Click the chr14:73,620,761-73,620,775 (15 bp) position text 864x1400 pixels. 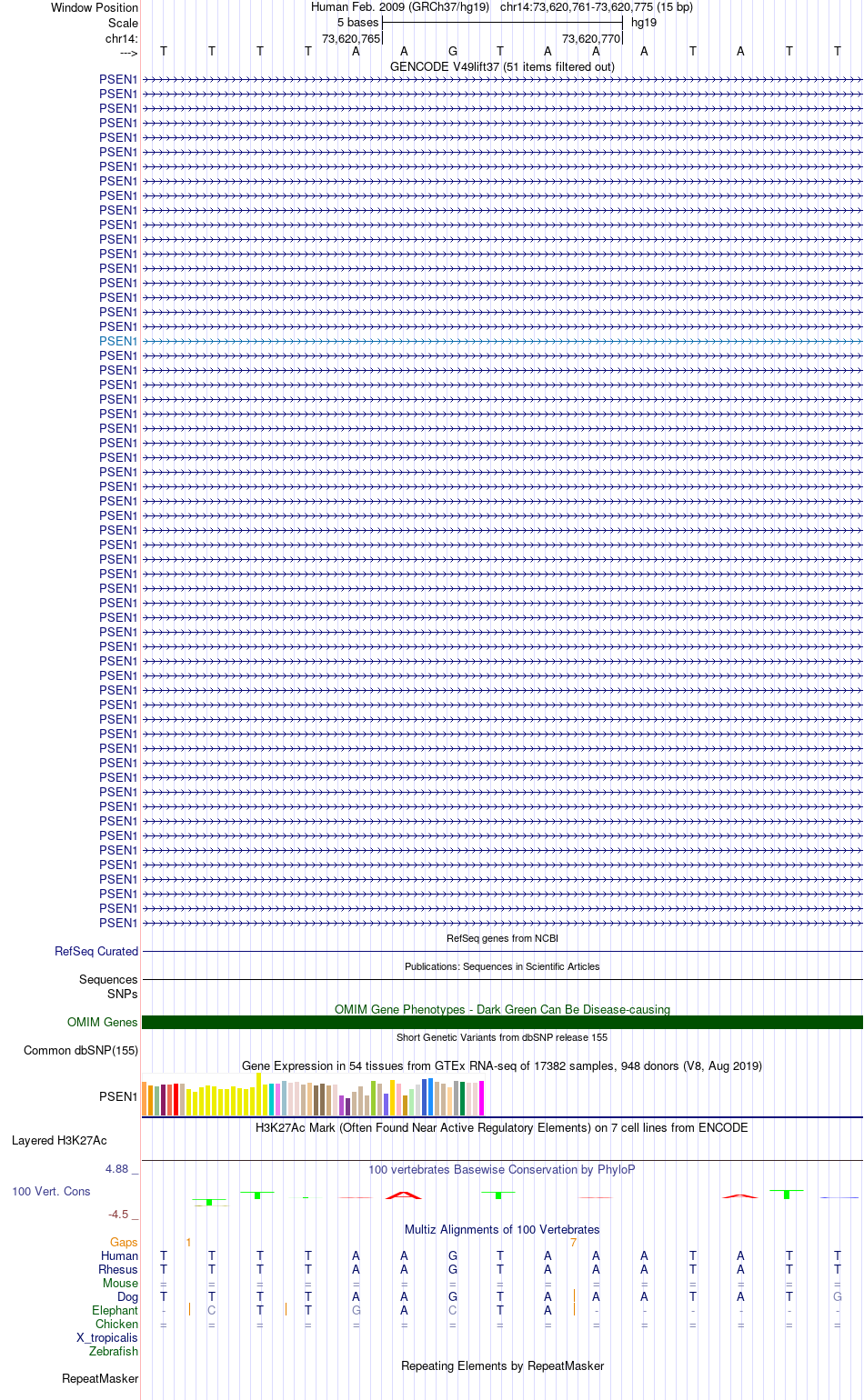click(x=597, y=7)
